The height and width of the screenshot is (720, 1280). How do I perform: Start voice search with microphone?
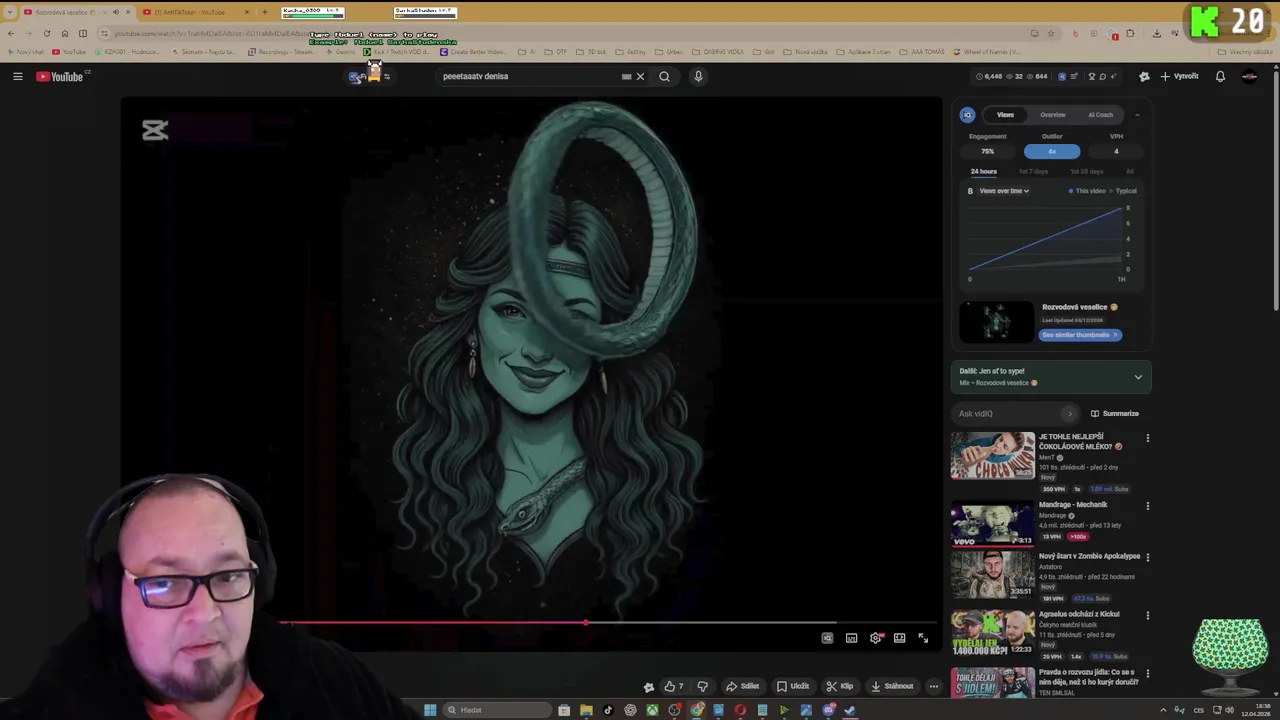coord(698,76)
